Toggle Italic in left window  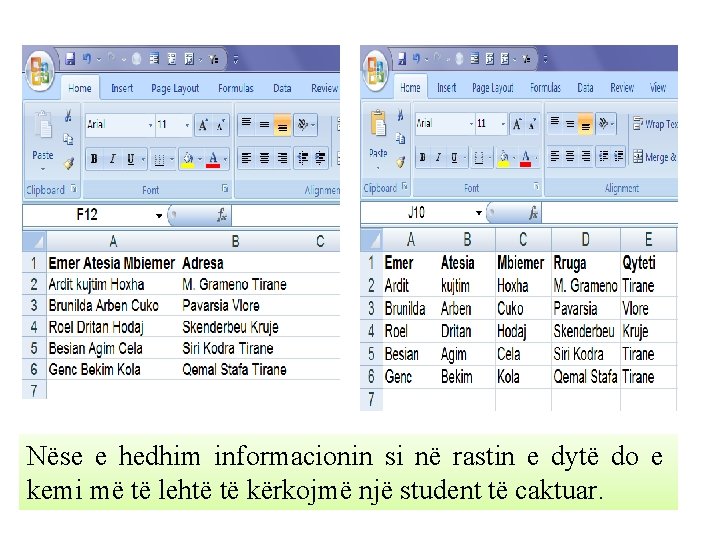point(112,159)
